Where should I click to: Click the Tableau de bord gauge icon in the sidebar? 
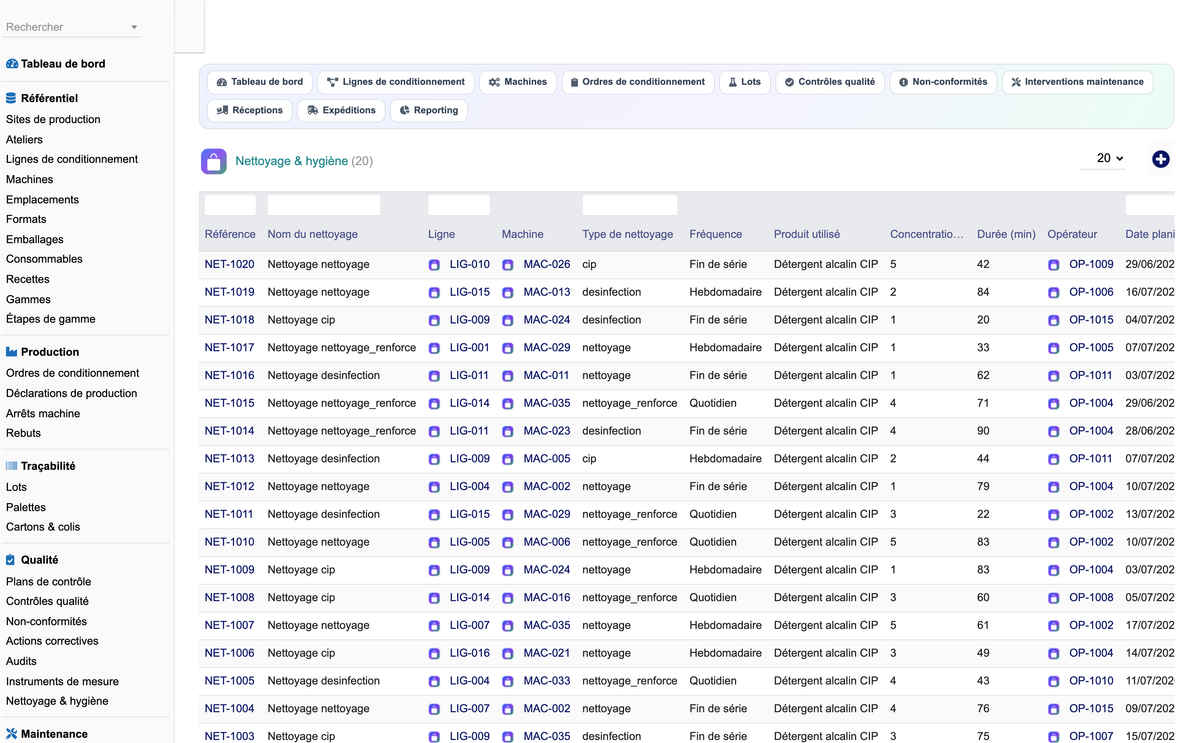click(12, 64)
